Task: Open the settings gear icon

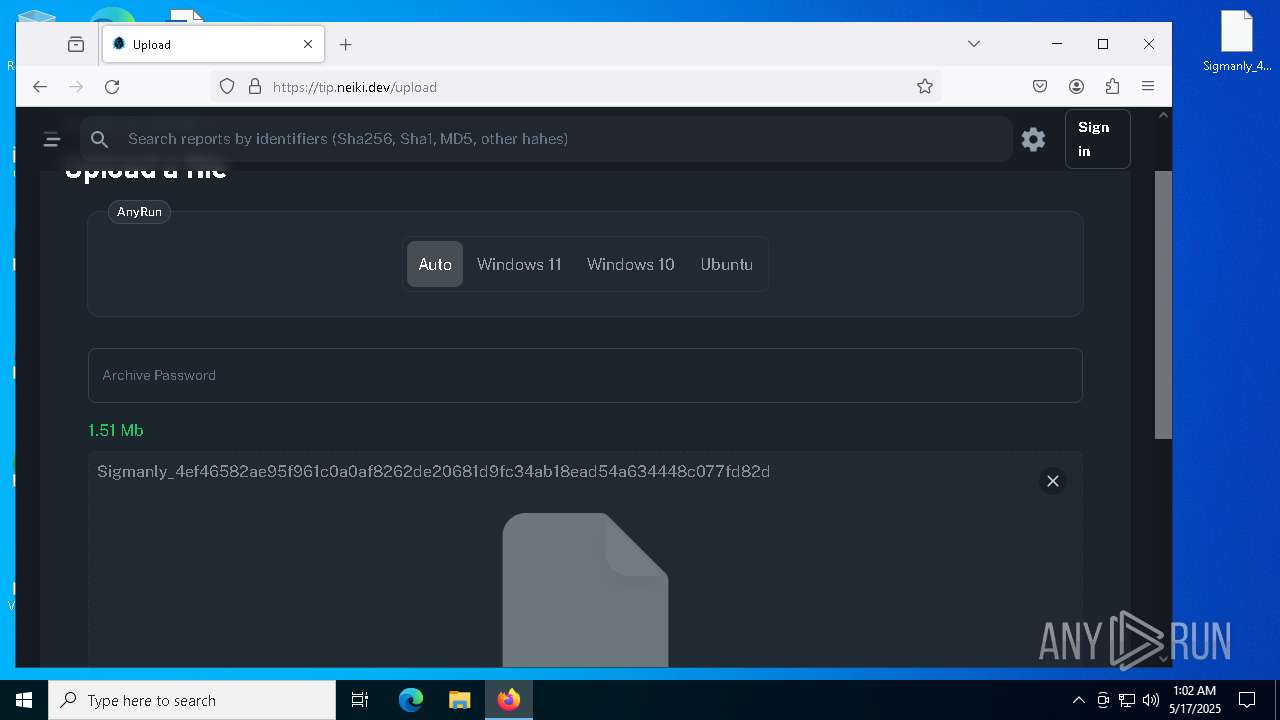Action: point(1033,139)
